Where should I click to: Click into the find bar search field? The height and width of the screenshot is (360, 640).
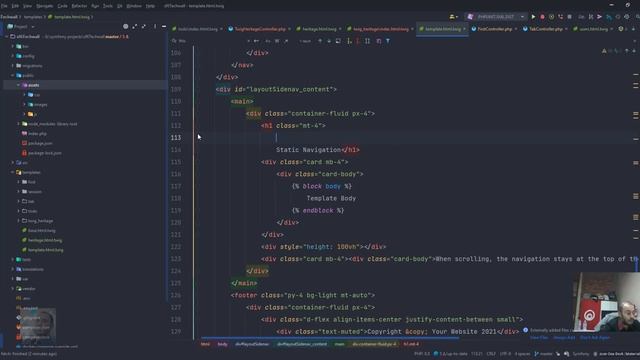[212, 41]
